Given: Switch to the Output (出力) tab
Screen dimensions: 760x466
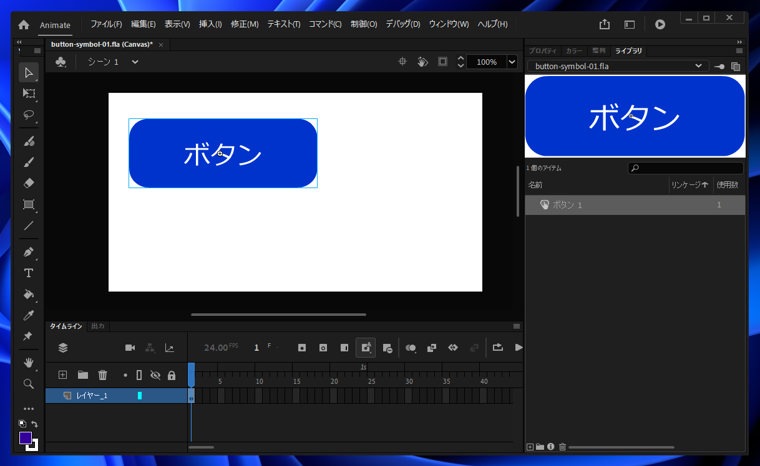Looking at the screenshot, I should (98, 326).
